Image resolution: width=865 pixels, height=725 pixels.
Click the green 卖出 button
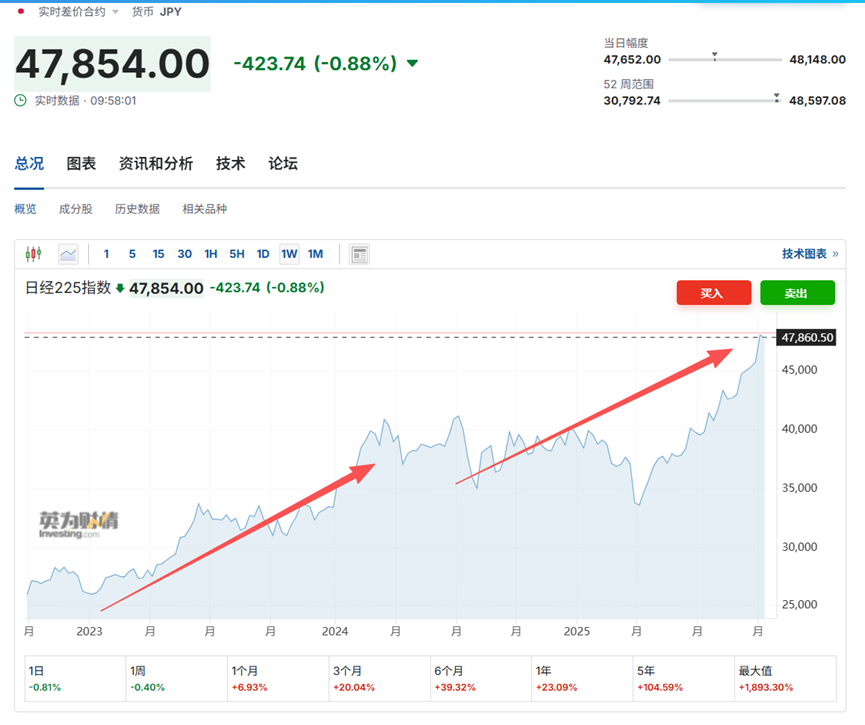point(797,293)
